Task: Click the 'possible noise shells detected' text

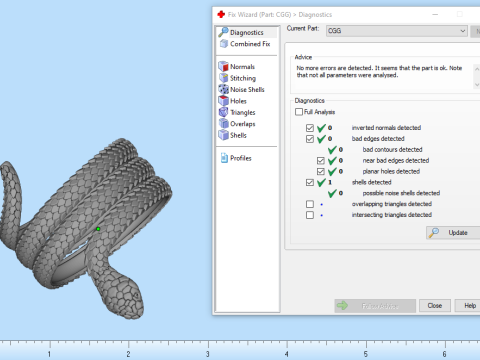Action: (x=401, y=193)
